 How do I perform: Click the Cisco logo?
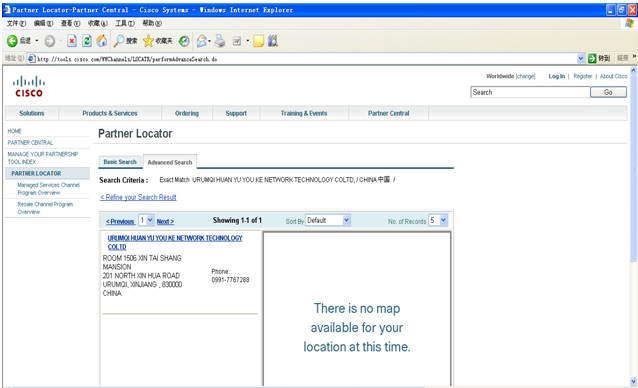coord(28,86)
